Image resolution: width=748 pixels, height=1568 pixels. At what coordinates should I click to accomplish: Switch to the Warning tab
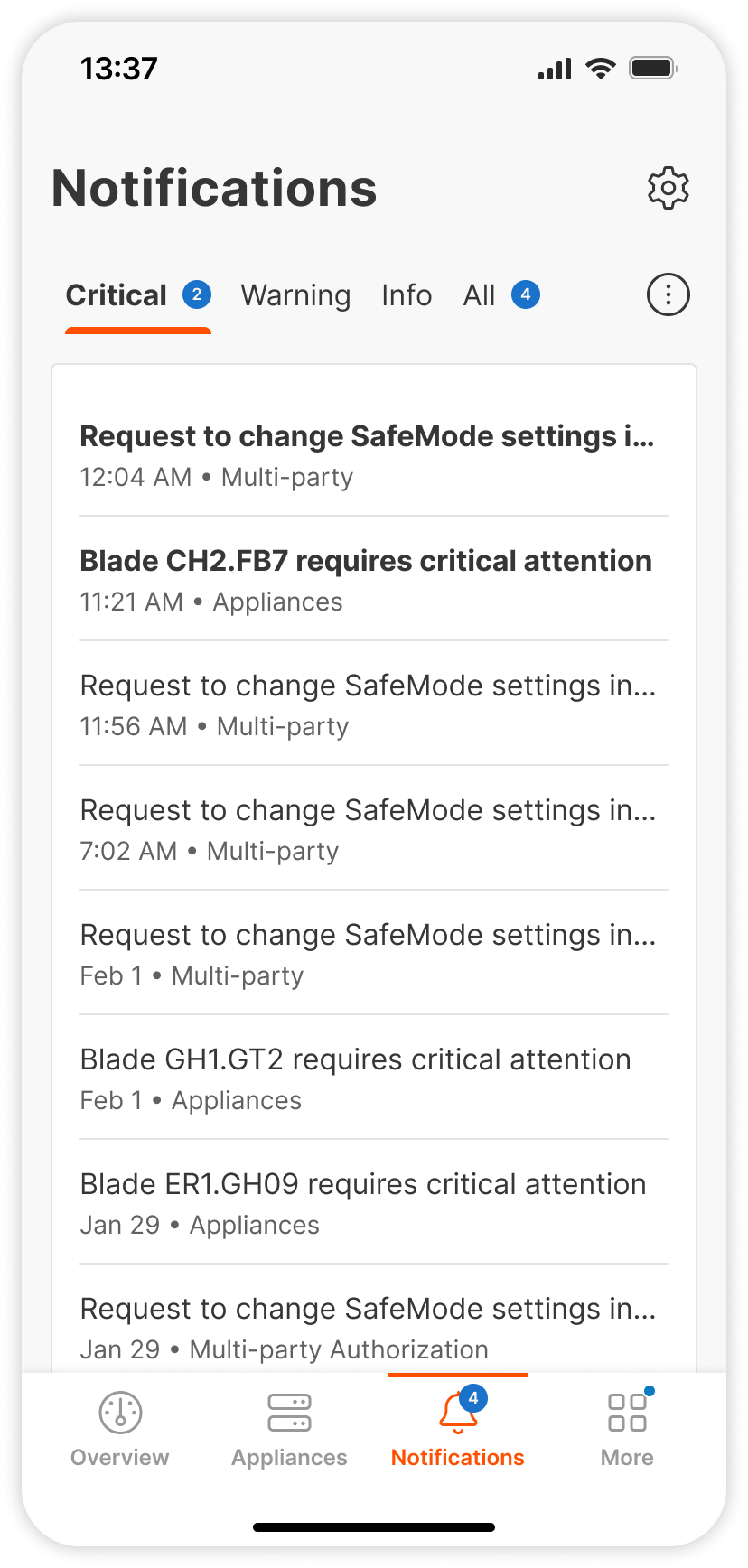(295, 295)
